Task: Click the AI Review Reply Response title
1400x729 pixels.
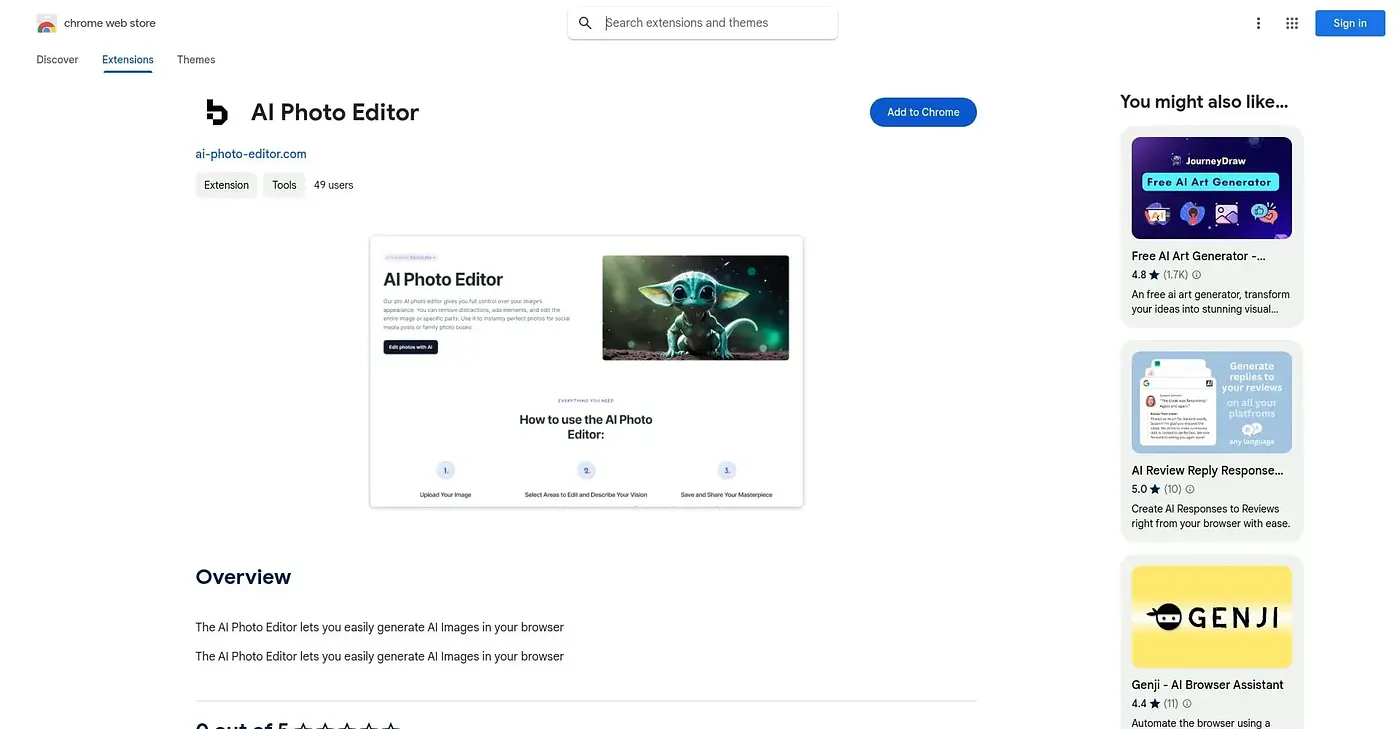Action: [x=1207, y=470]
